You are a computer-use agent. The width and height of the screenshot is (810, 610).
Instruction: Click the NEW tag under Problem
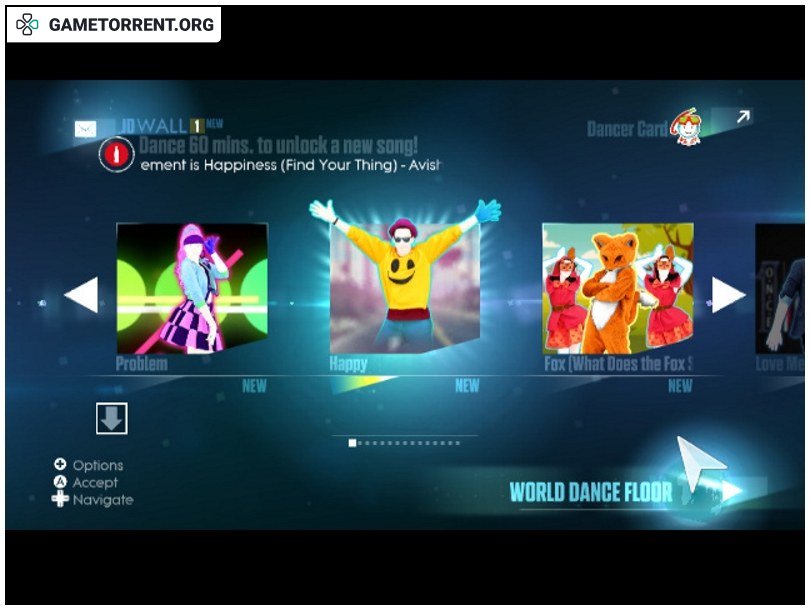point(254,386)
